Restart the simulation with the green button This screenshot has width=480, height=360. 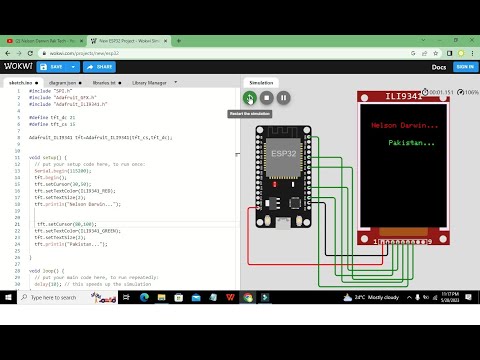click(x=249, y=98)
